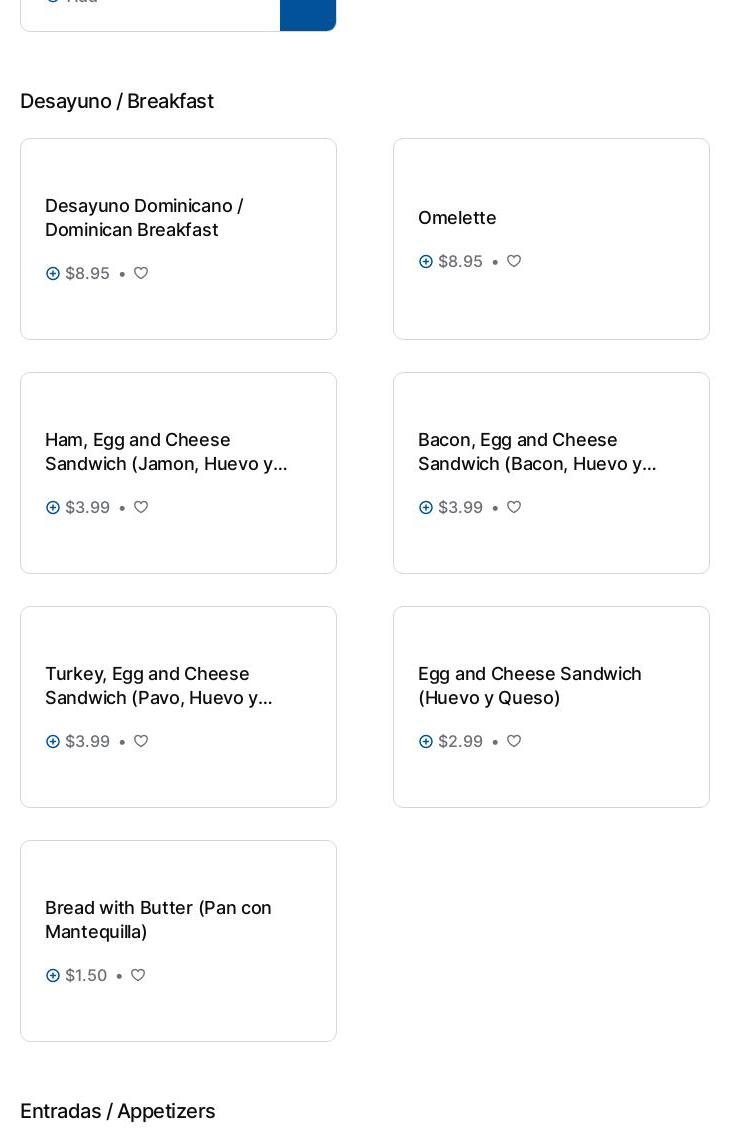Favorite the Omelette with heart icon
This screenshot has height=1131, width=750.
[x=514, y=261]
